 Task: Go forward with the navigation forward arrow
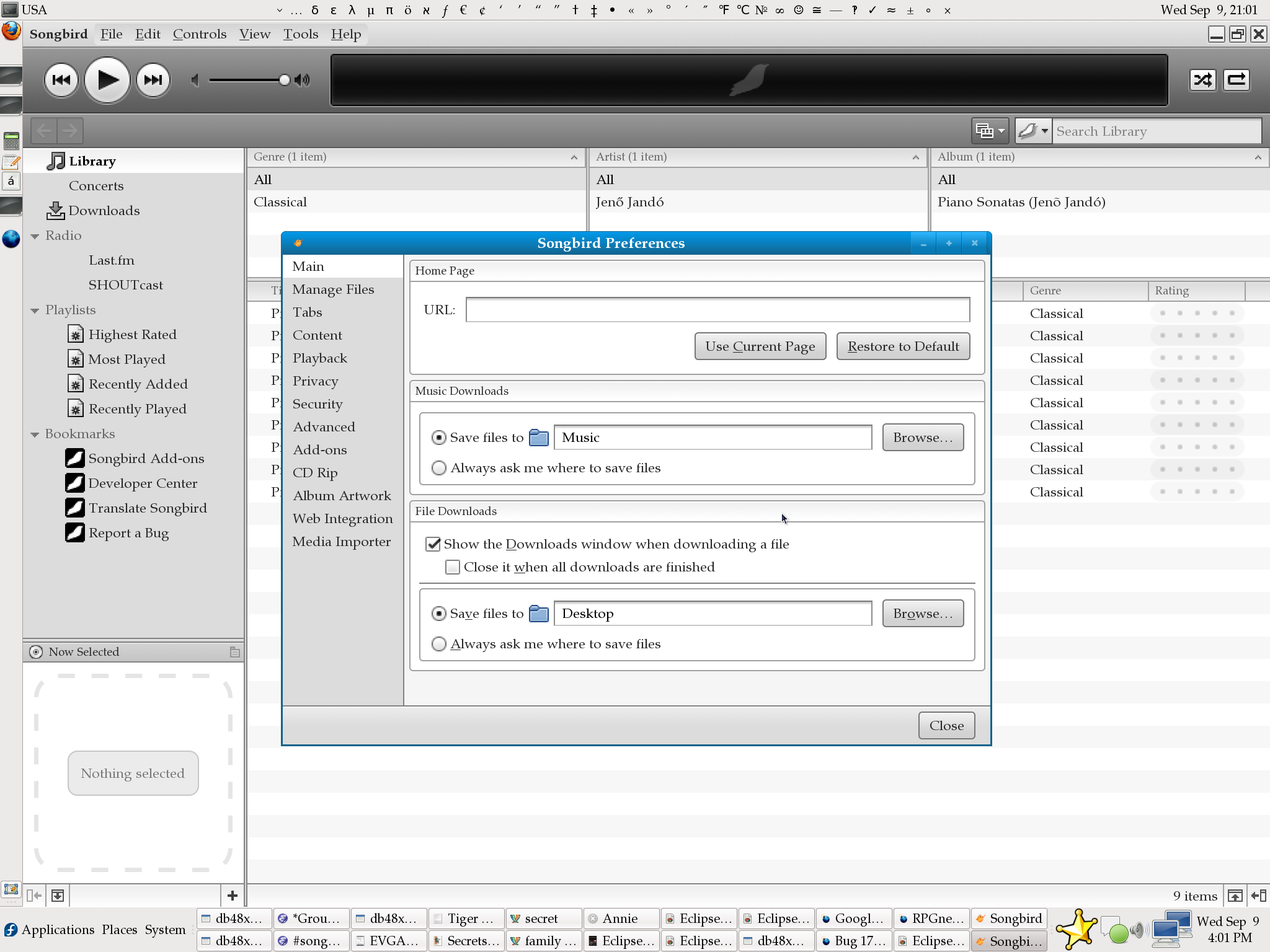point(70,131)
